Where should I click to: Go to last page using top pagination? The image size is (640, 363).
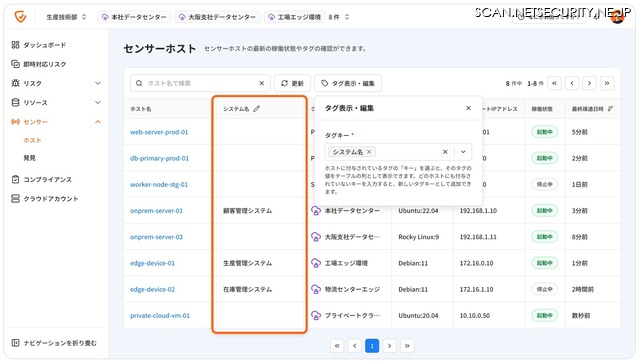607,83
